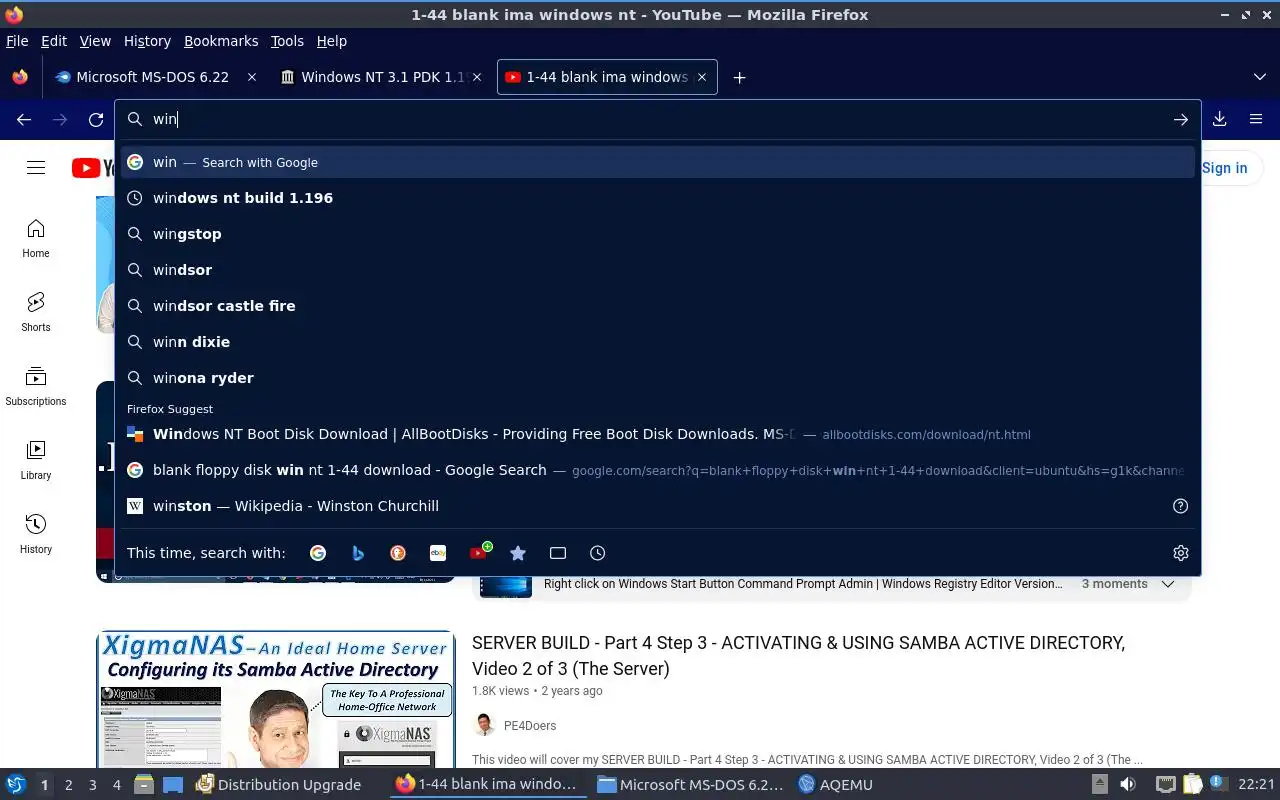Open the Edit menu
Image resolution: width=1280 pixels, height=800 pixels.
(54, 41)
